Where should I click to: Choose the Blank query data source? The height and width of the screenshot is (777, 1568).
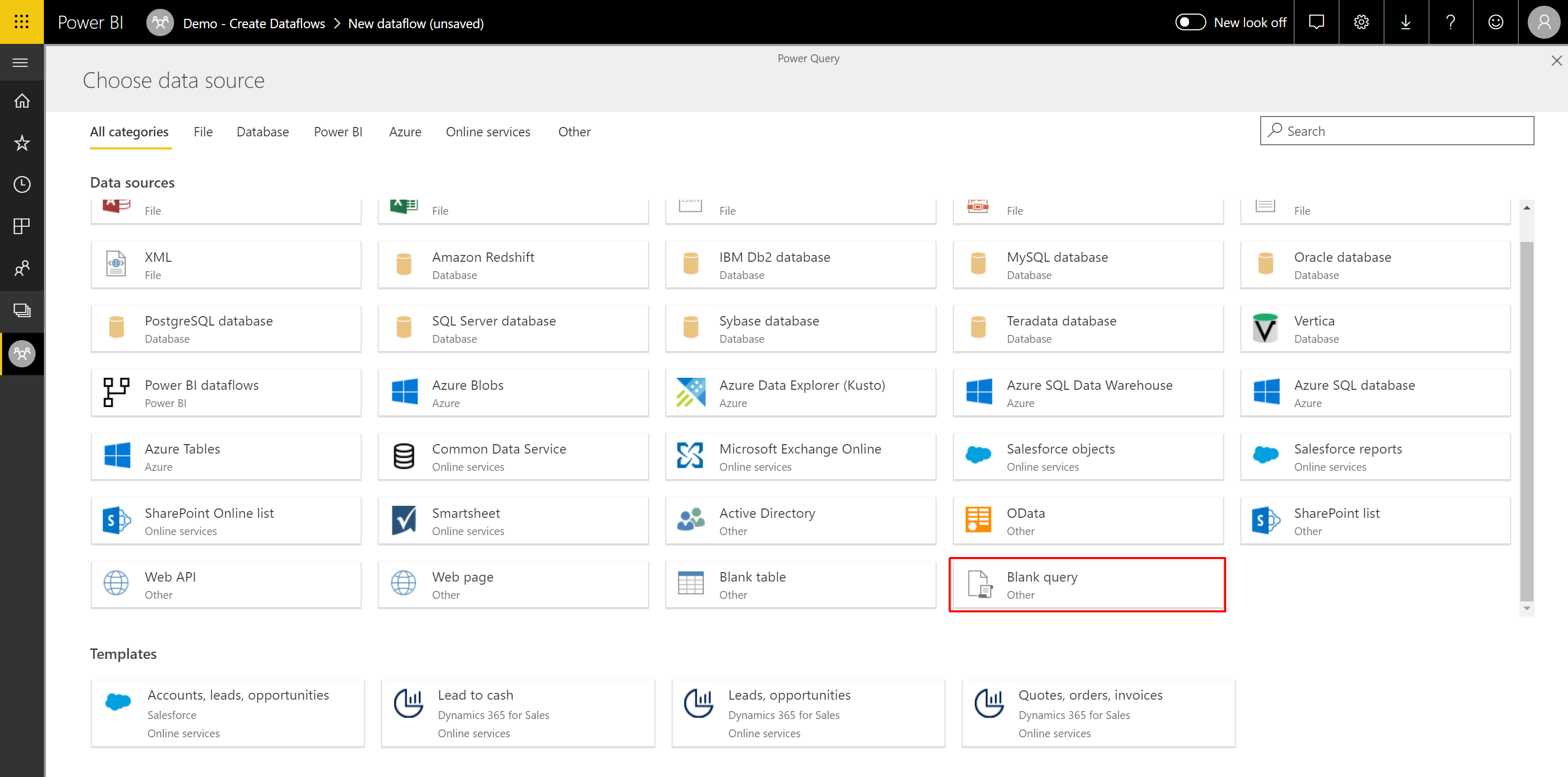point(1088,585)
